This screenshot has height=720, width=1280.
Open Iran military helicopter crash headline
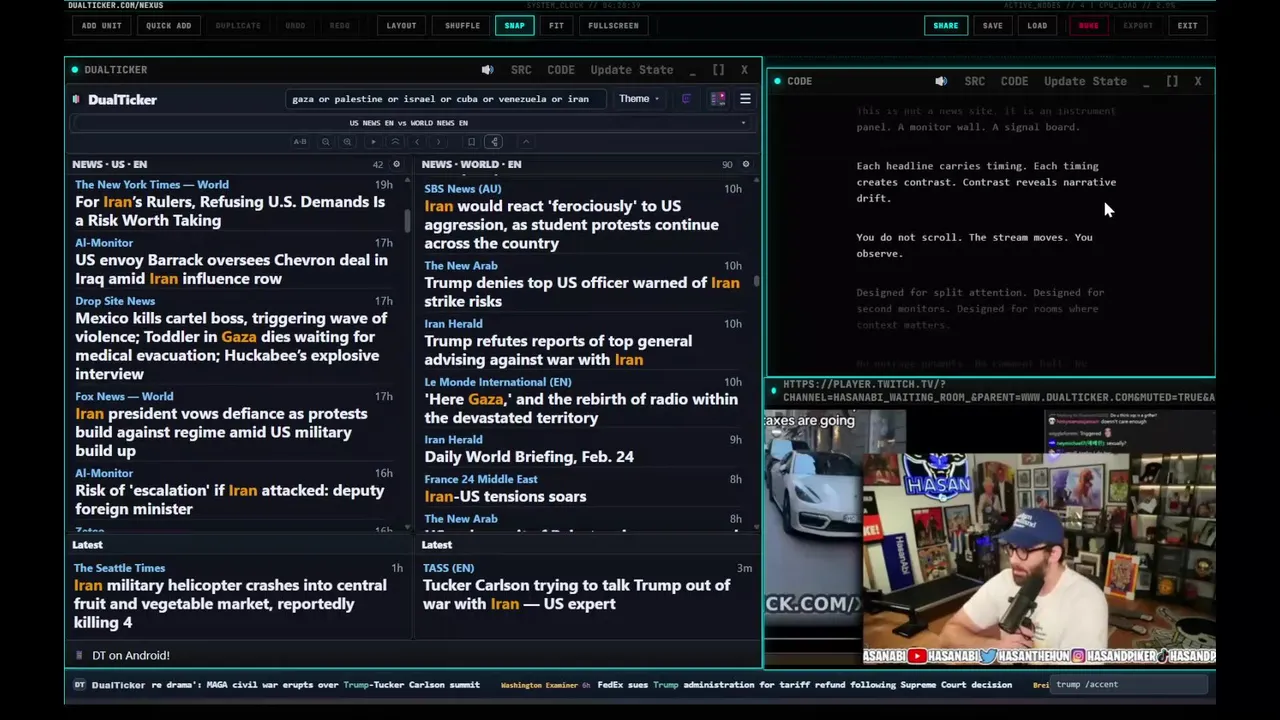[x=230, y=604]
